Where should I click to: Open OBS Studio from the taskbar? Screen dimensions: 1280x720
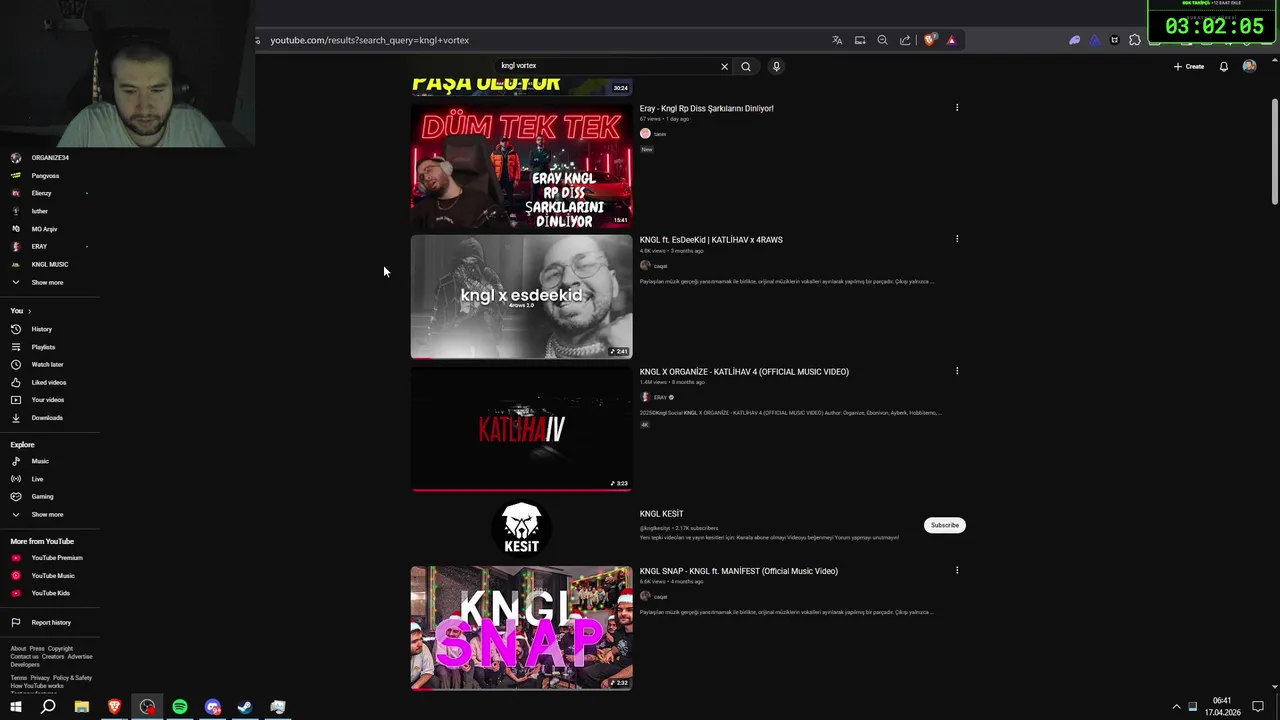click(x=147, y=707)
